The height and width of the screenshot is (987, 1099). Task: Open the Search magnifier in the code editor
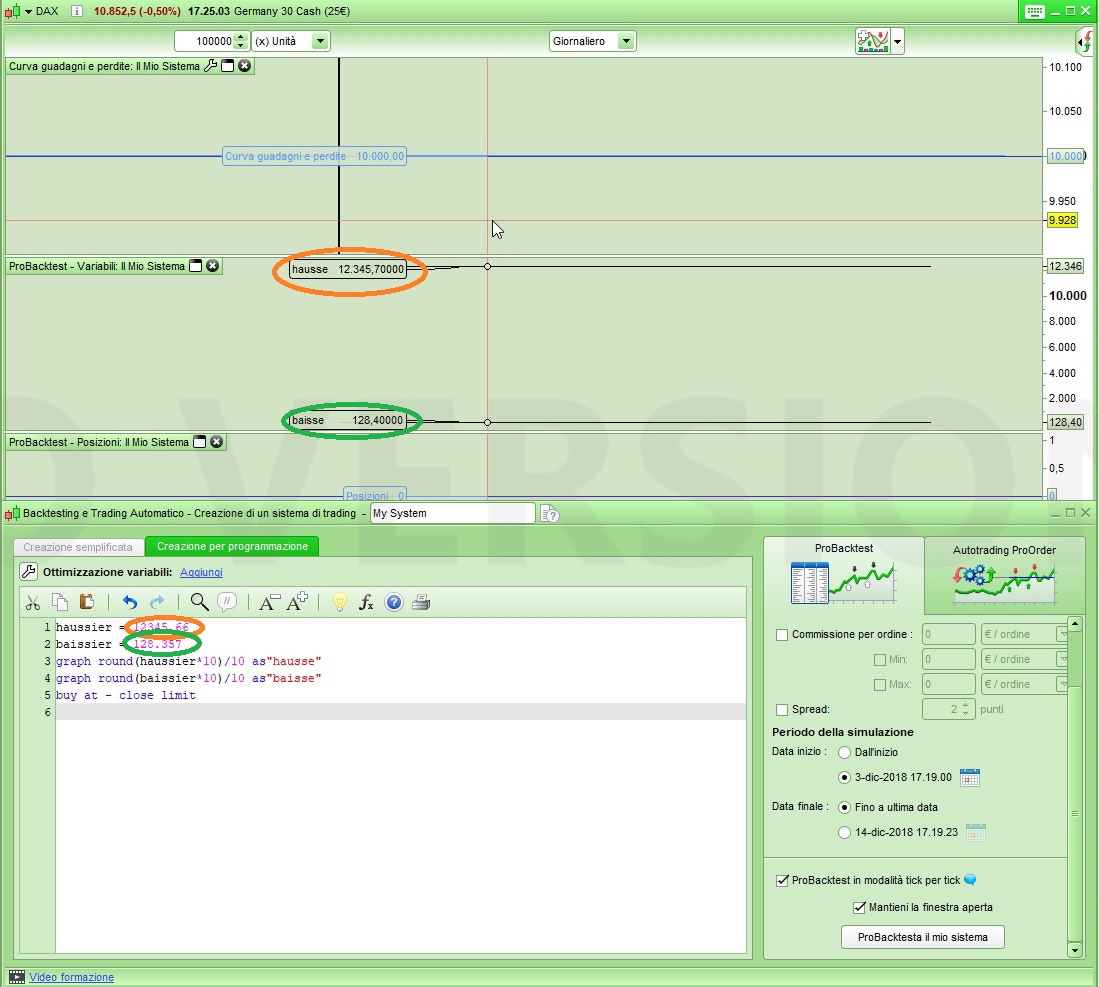click(200, 602)
